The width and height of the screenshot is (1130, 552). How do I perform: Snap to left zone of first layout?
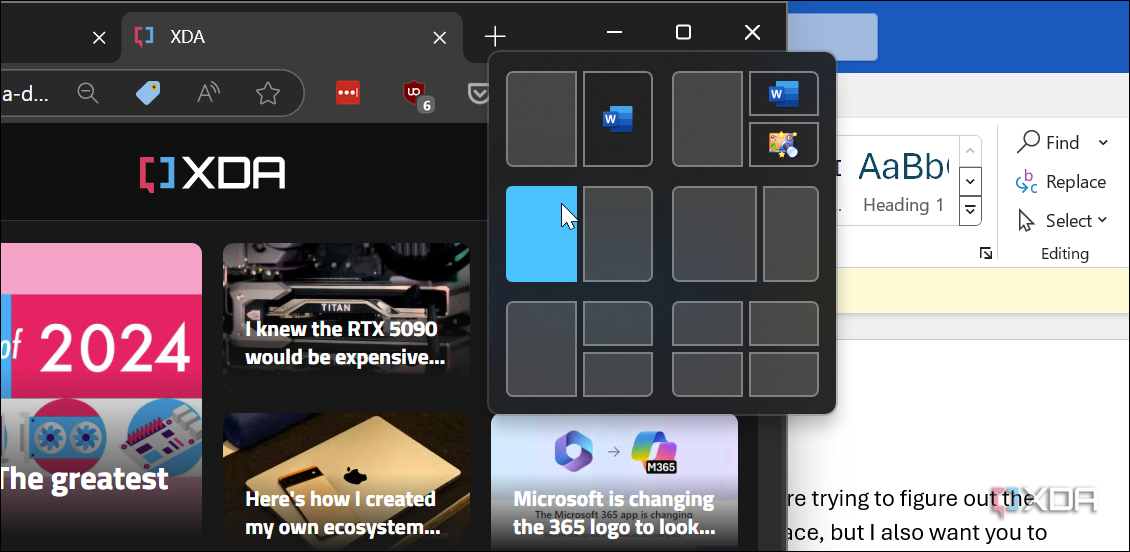[541, 119]
